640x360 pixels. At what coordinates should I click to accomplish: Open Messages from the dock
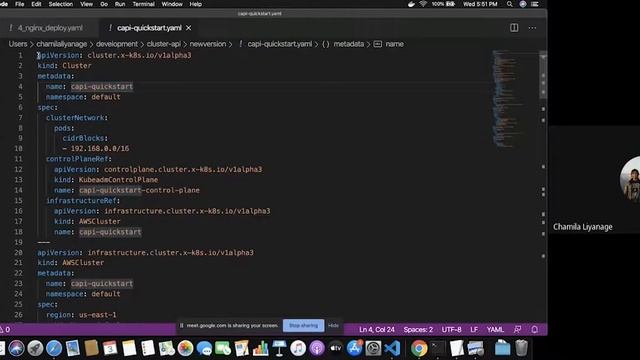(x=204, y=348)
